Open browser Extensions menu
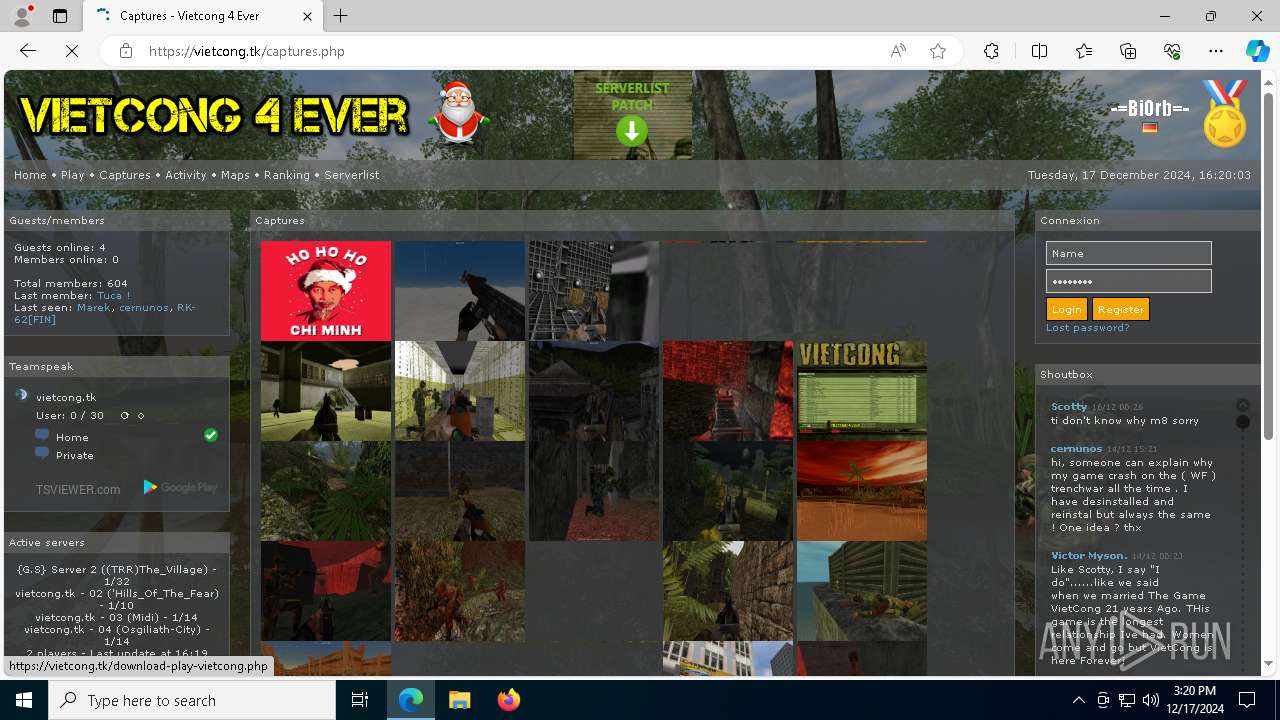Image resolution: width=1280 pixels, height=720 pixels. [x=991, y=51]
